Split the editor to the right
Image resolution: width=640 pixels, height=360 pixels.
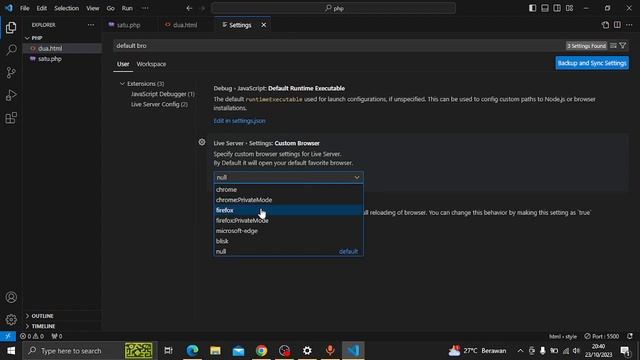pyautogui.click(x=617, y=25)
